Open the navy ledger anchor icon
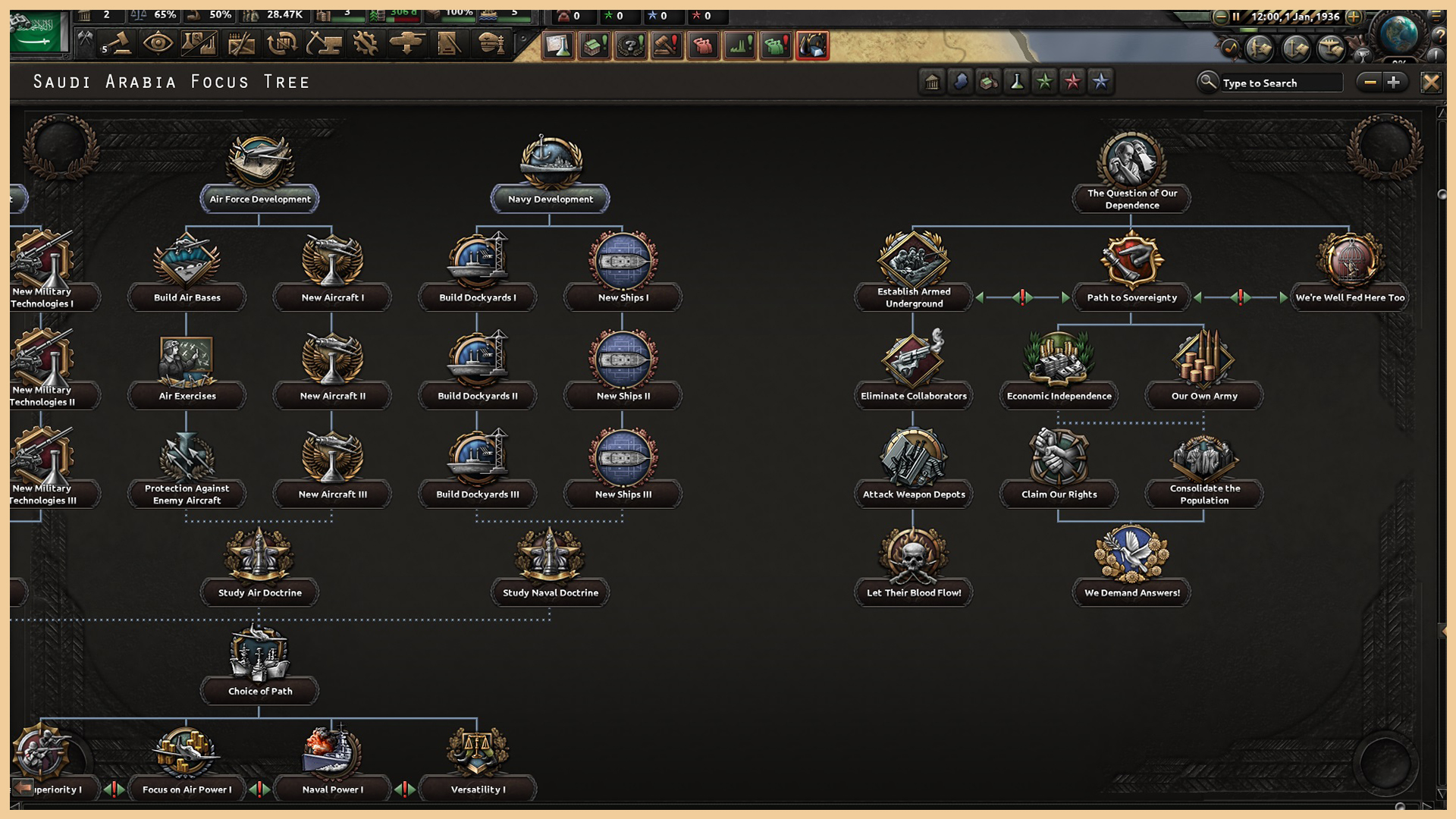Viewport: 1456px width, 819px height. (x=1295, y=49)
